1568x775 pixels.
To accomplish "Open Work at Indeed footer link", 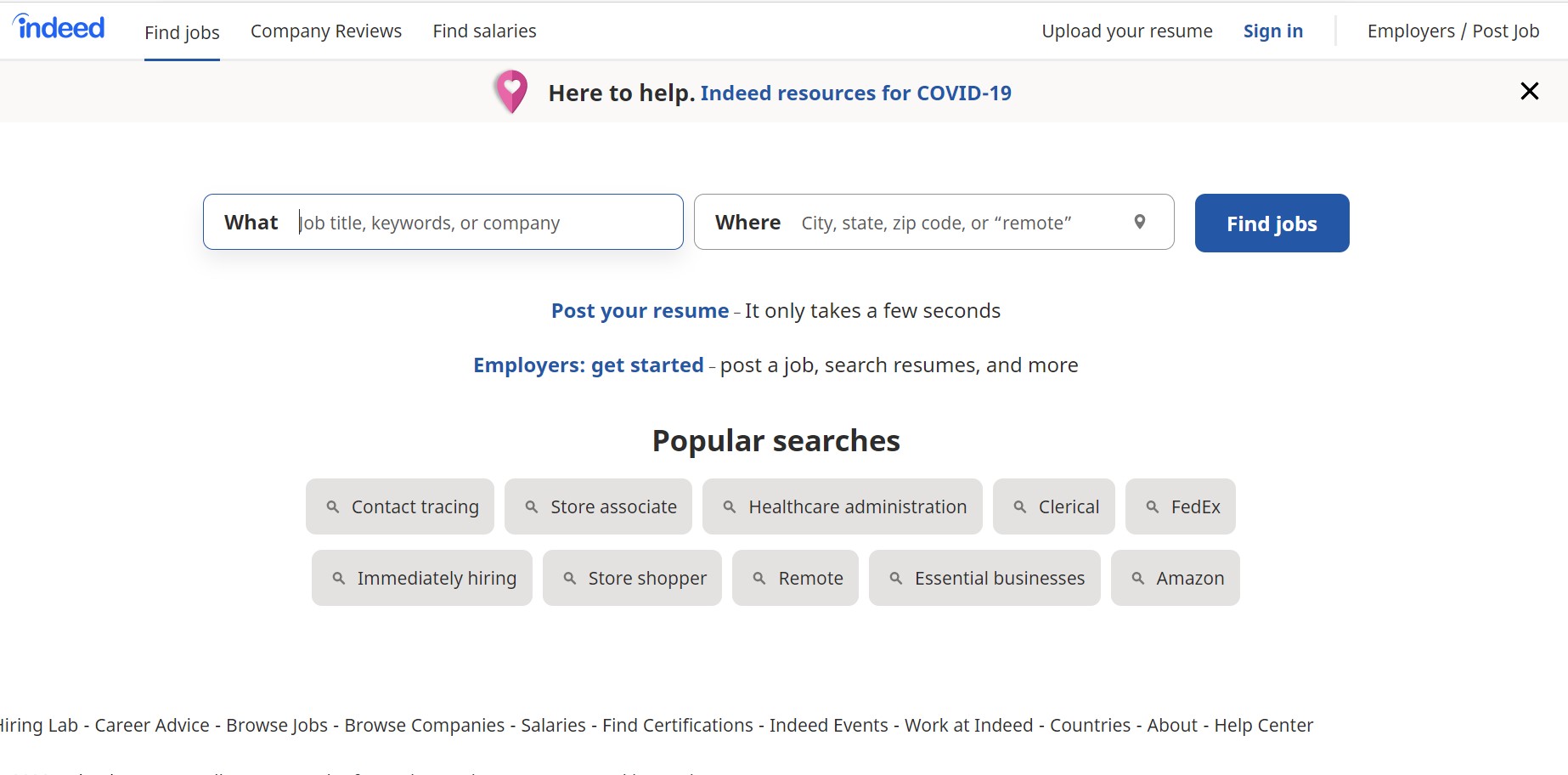I will 969,726.
